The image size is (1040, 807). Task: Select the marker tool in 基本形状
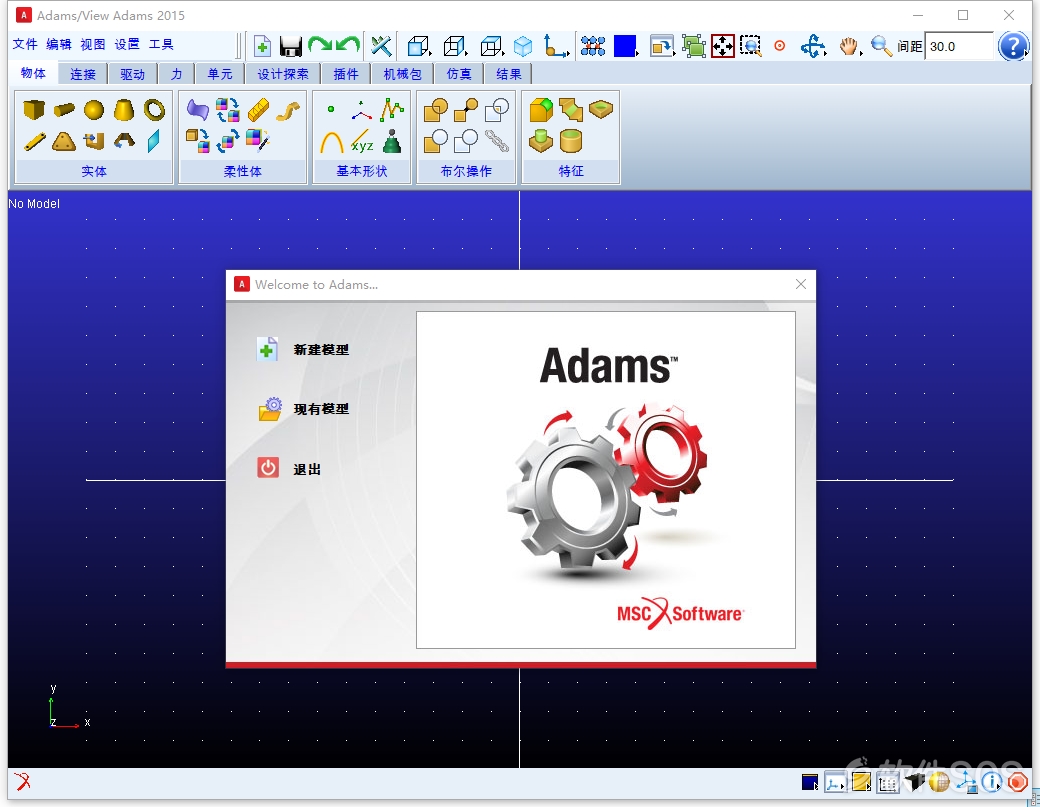(x=361, y=111)
